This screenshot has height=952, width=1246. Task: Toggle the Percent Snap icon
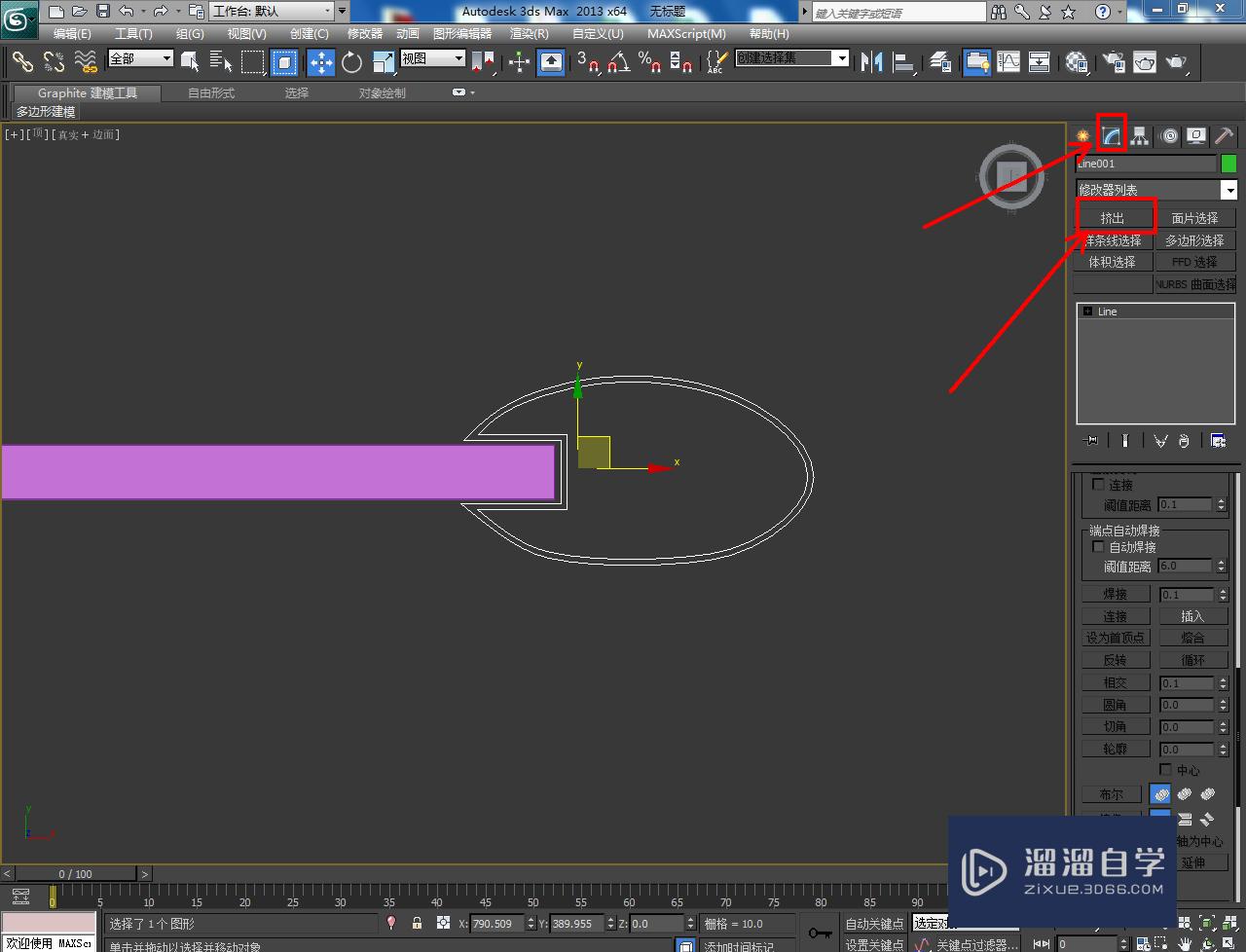(x=650, y=62)
